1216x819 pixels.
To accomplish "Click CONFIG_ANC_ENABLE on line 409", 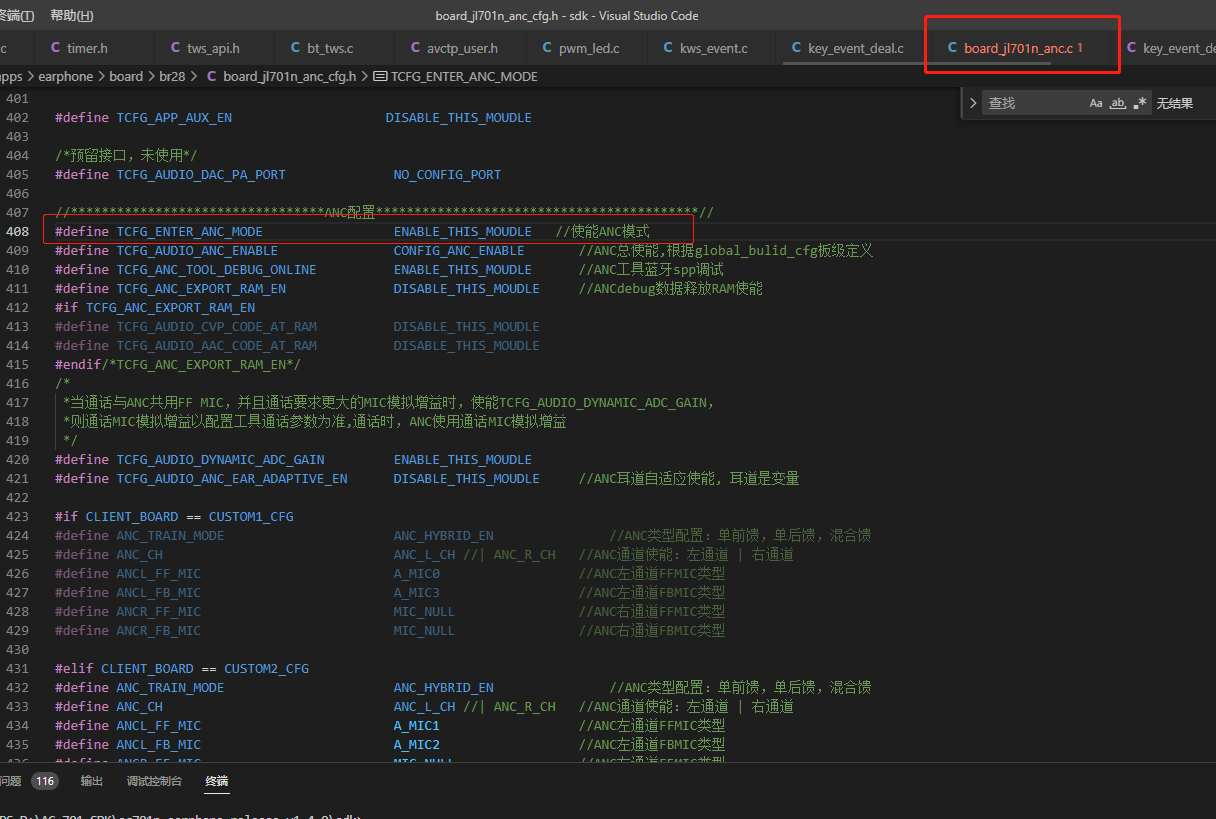I will tap(459, 251).
